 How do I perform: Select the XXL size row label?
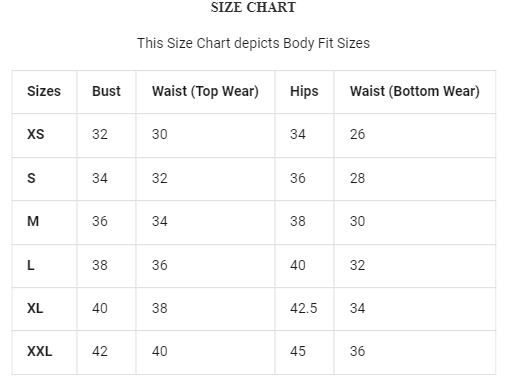[x=40, y=351]
